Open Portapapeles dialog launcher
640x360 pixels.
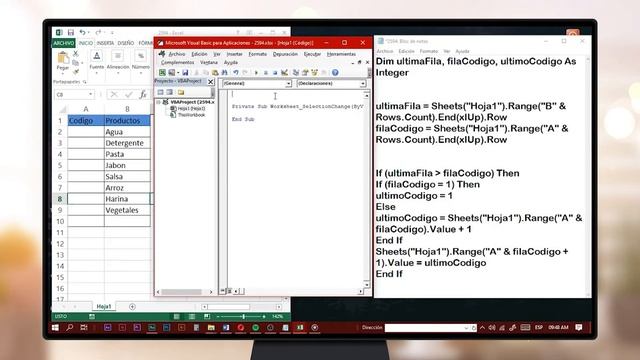(x=85, y=82)
